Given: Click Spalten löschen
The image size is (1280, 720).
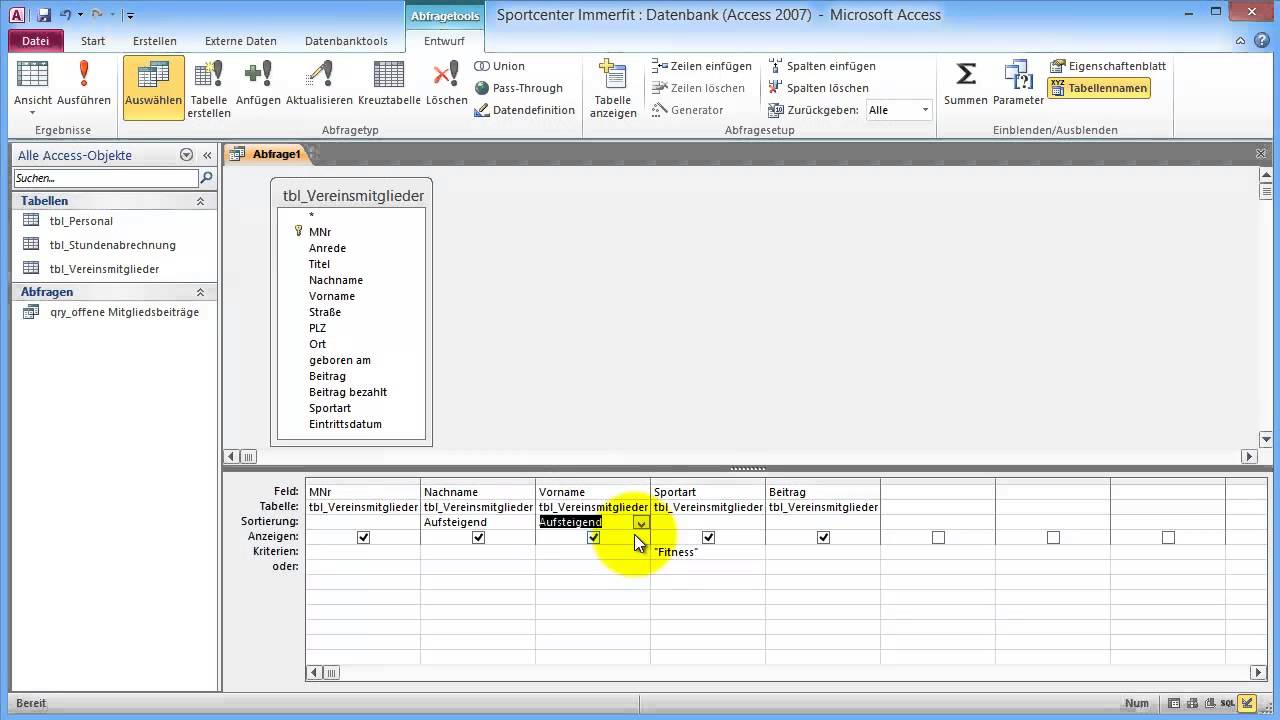Looking at the screenshot, I should (x=819, y=88).
